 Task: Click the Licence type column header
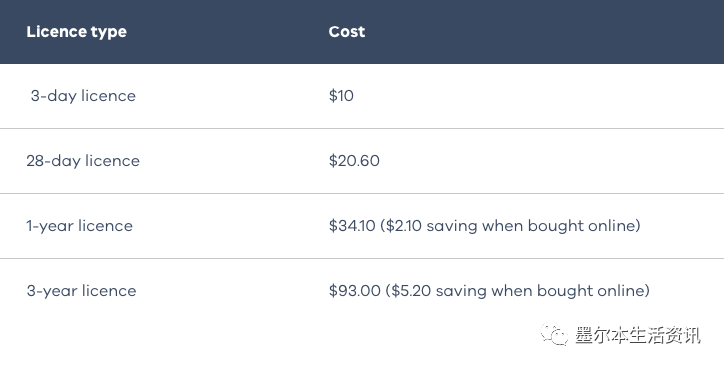[x=77, y=32]
